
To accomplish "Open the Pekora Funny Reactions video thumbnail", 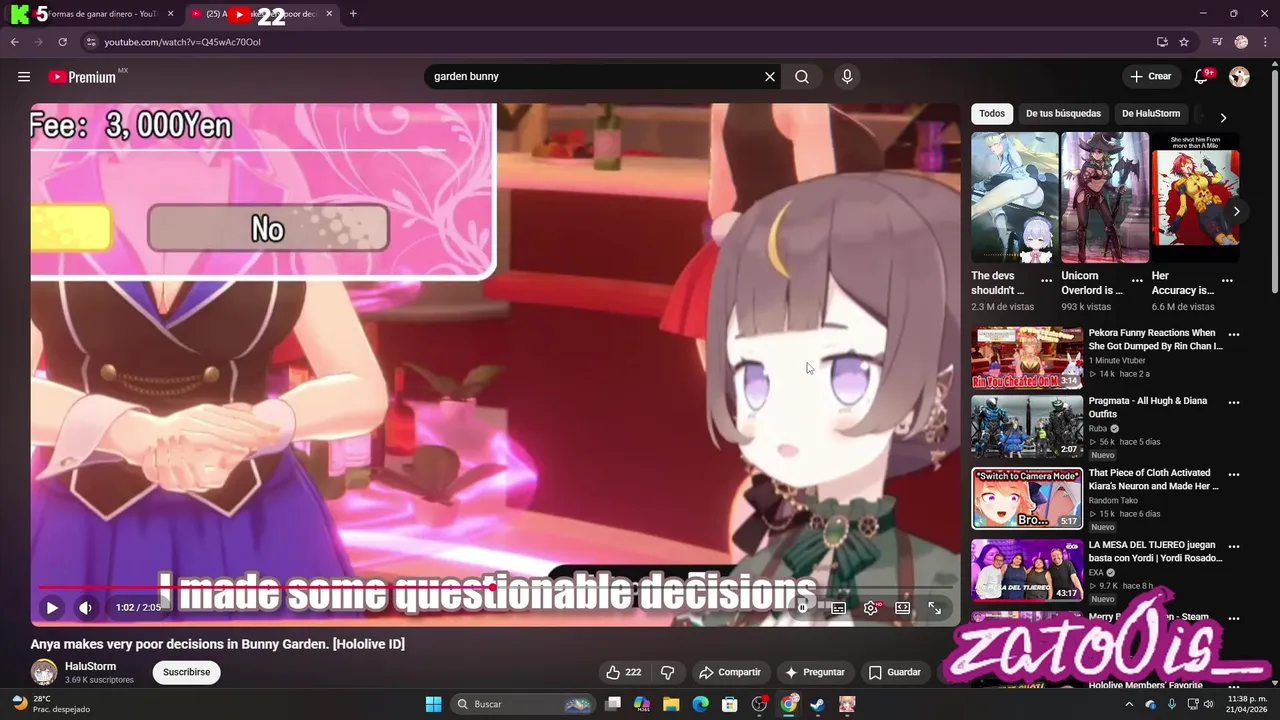I will (x=1027, y=358).
